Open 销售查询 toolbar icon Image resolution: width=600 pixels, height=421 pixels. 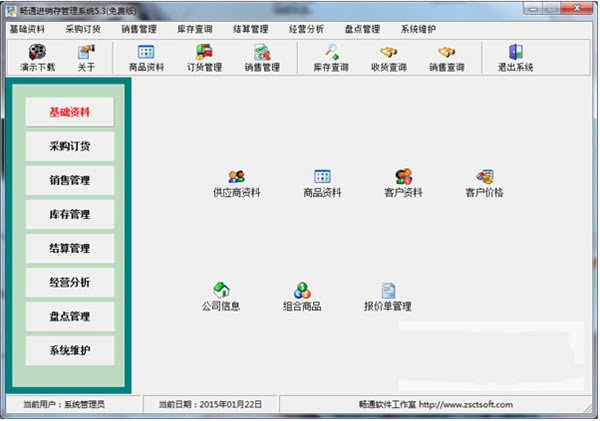coord(447,58)
